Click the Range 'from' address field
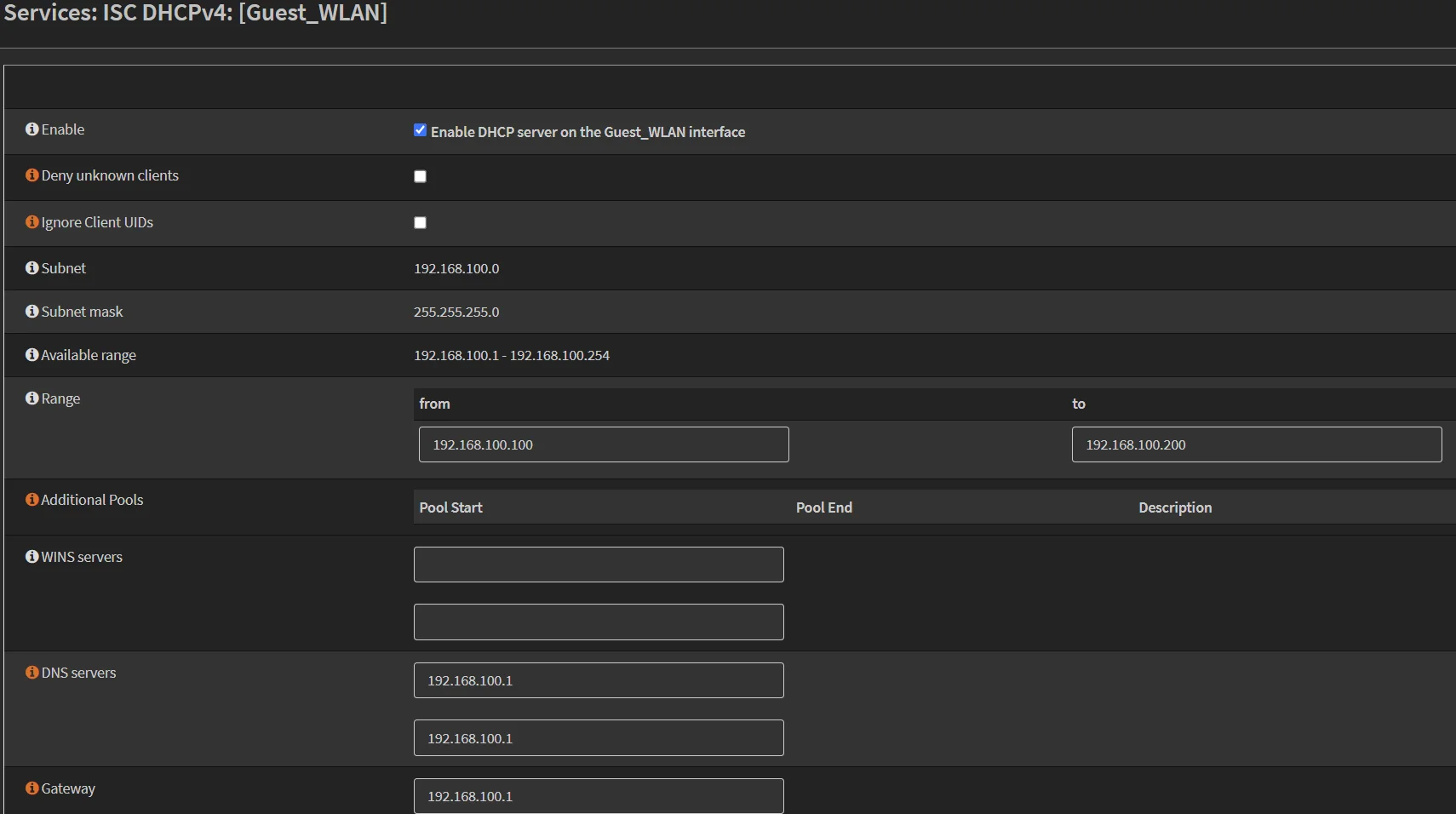Screen dimensions: 1456x814 [x=604, y=444]
